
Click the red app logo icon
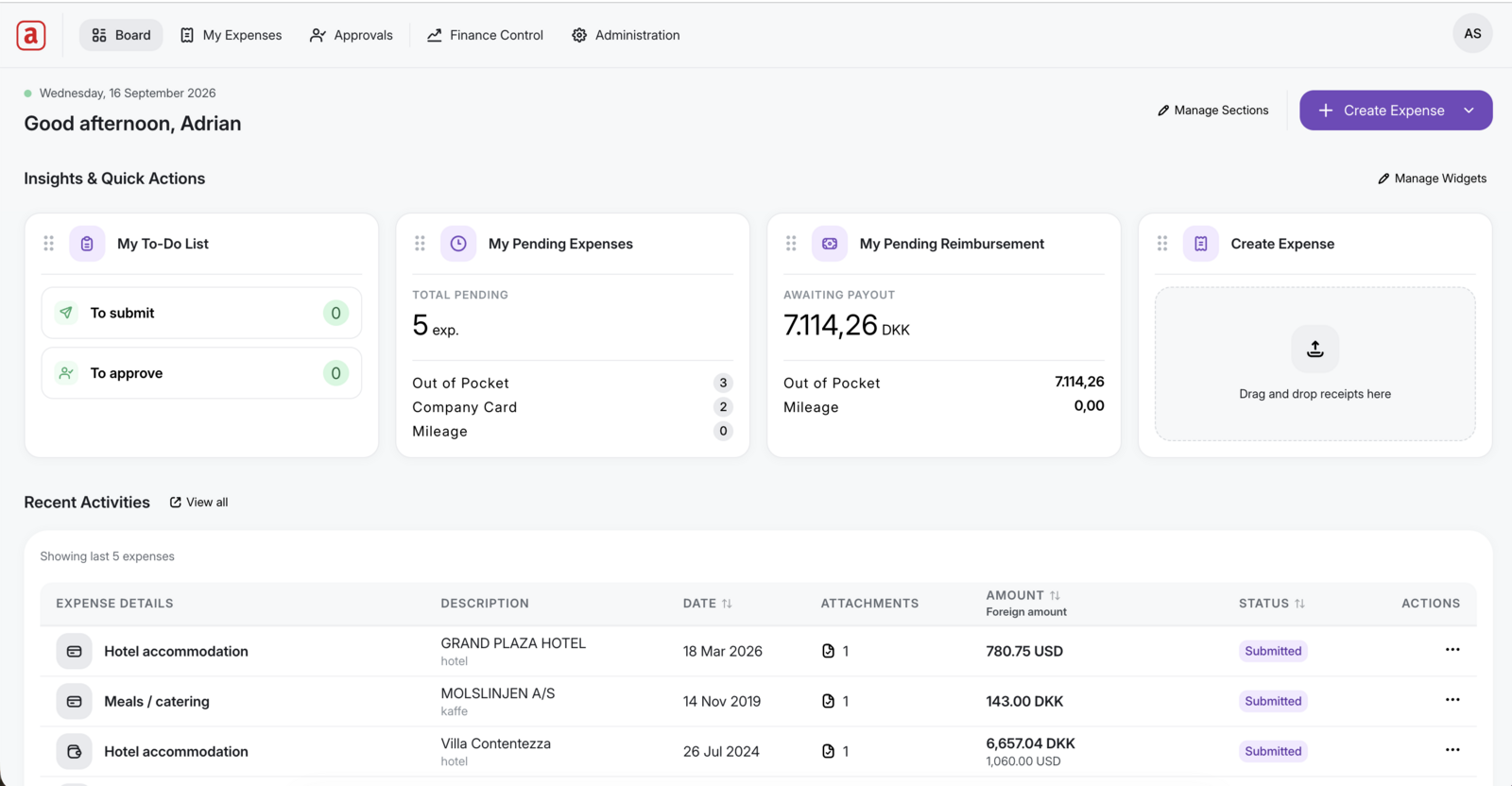coord(31,35)
